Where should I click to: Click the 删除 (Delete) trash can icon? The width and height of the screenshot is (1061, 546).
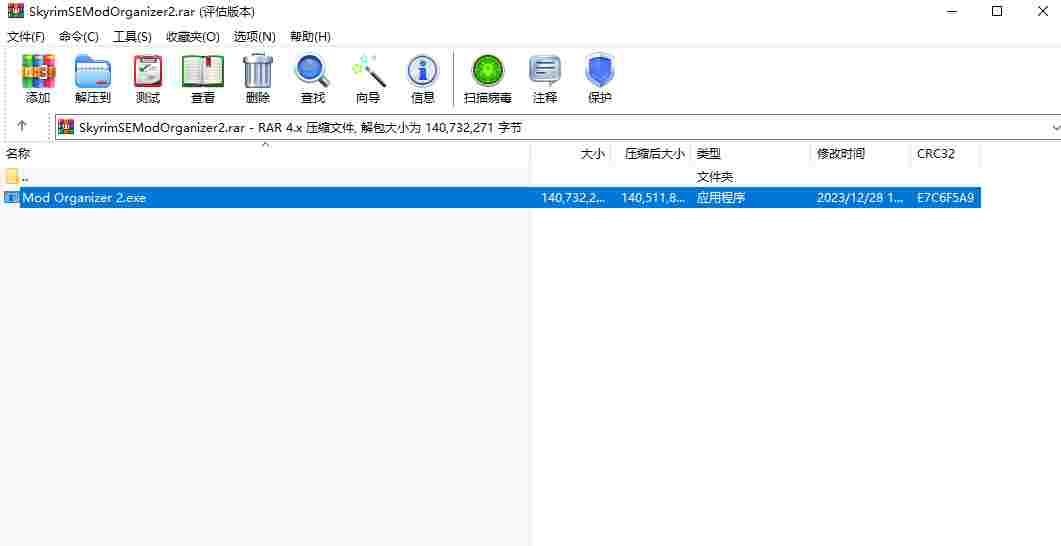pyautogui.click(x=258, y=71)
